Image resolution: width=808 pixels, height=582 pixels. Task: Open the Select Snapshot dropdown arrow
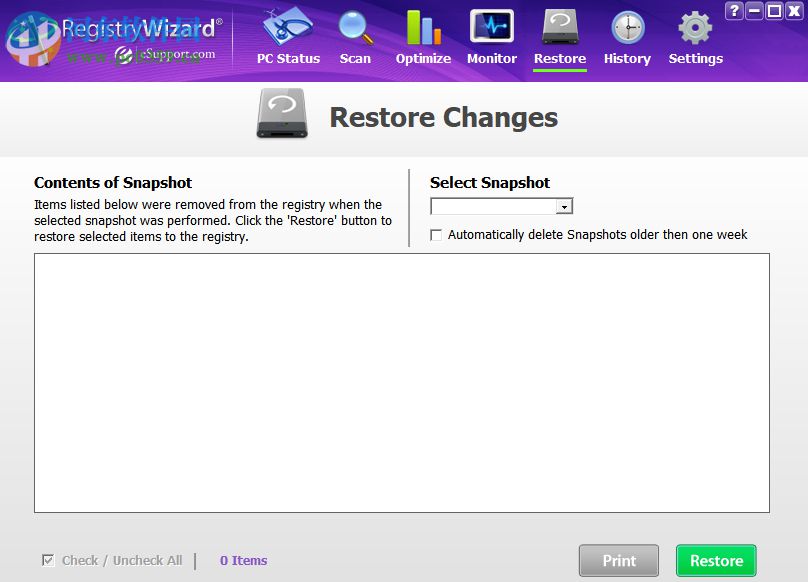(565, 206)
